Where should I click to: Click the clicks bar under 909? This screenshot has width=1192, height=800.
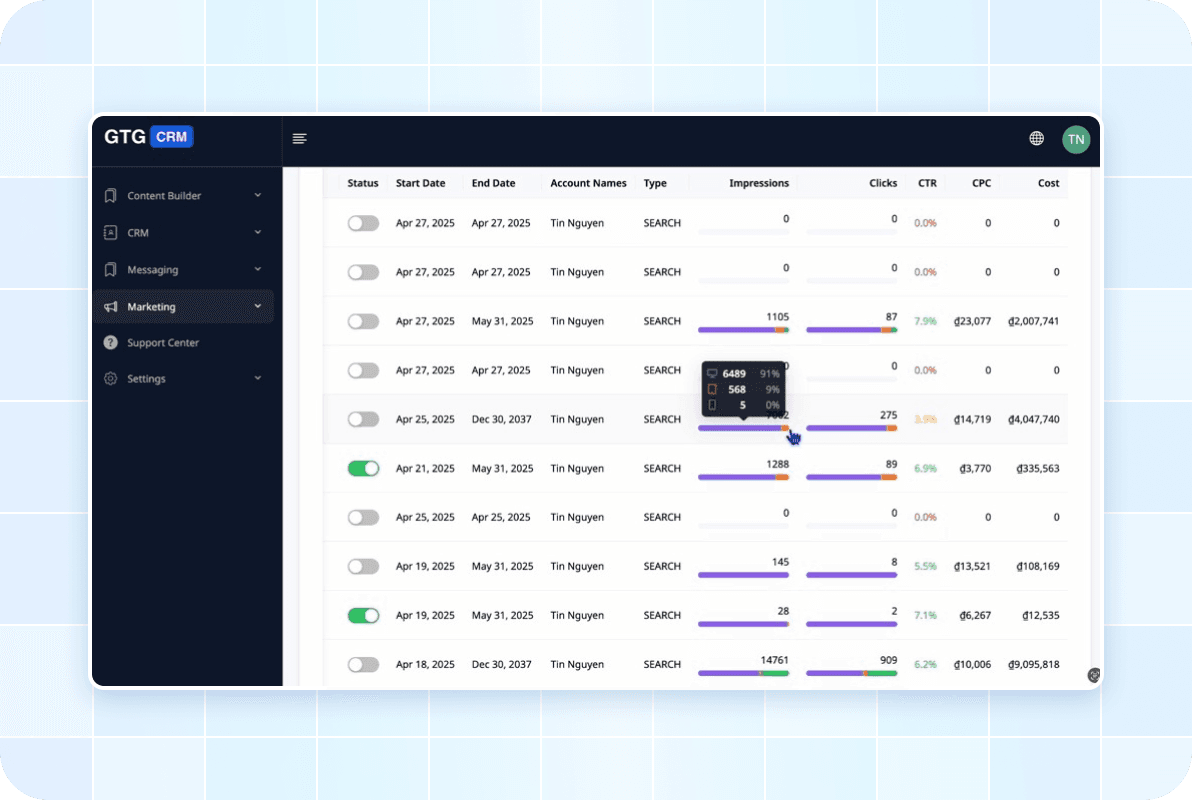point(851,673)
